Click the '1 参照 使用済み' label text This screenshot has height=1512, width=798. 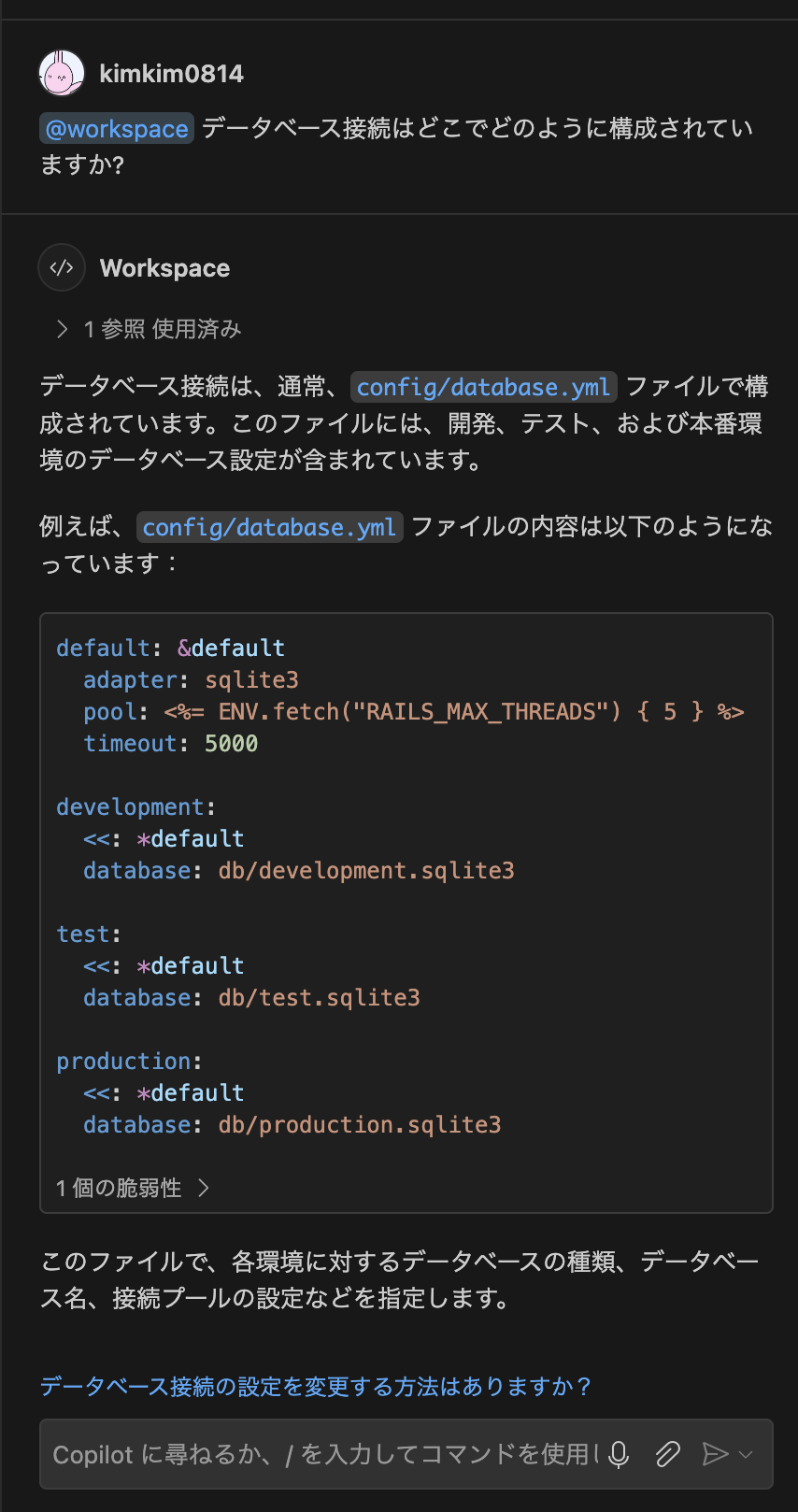tap(163, 329)
